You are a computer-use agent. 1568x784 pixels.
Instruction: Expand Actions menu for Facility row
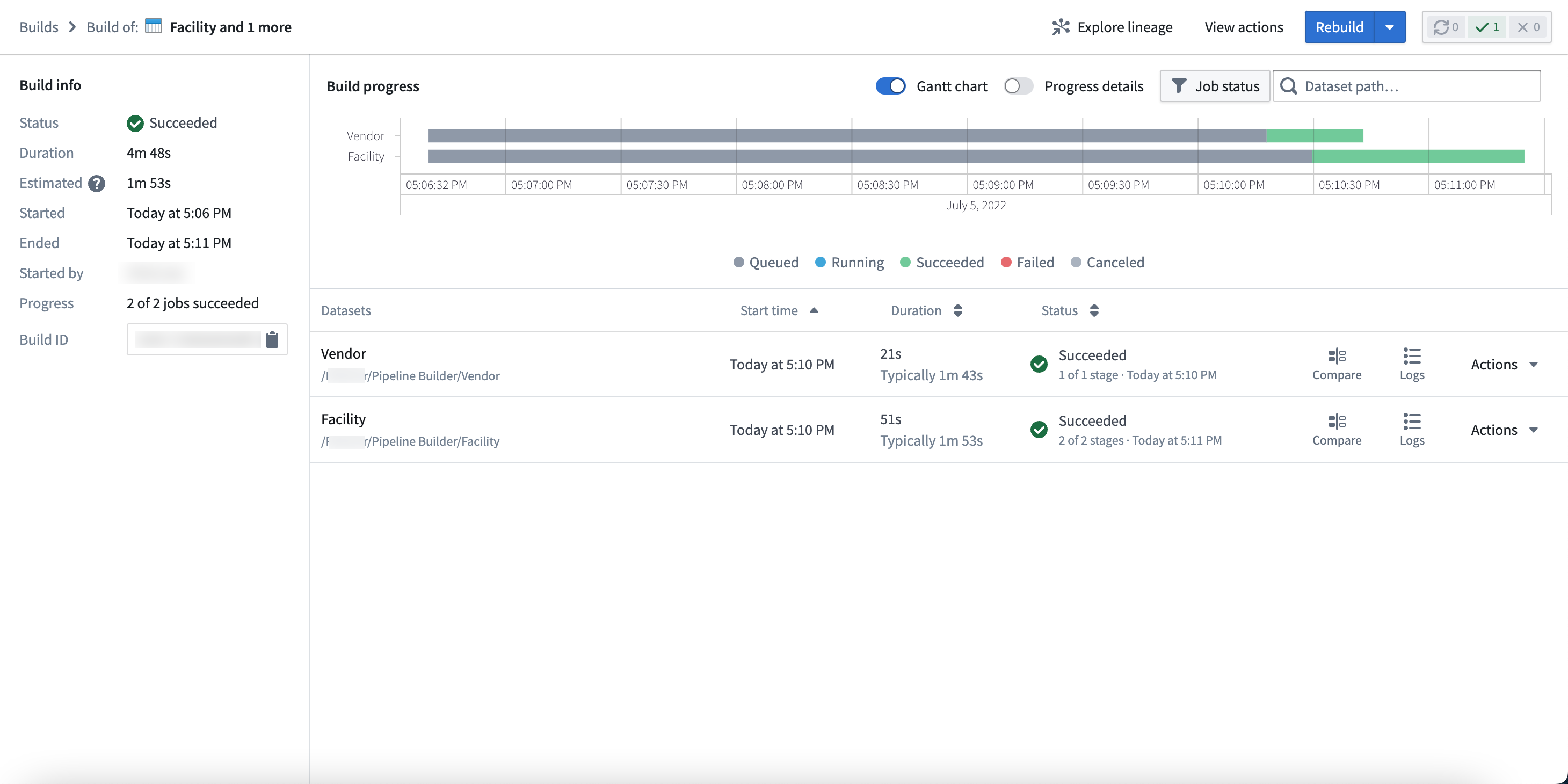(1505, 430)
